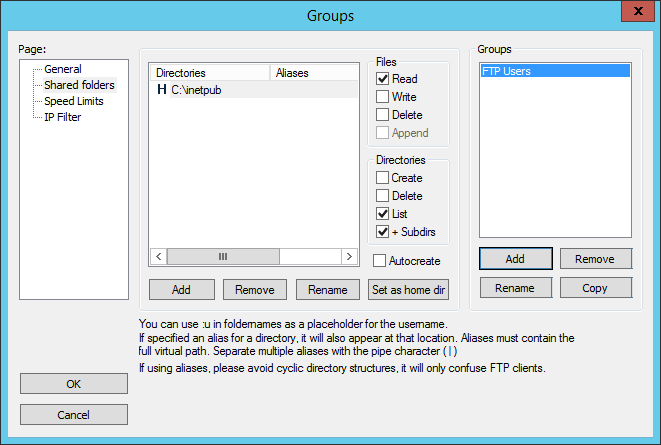Enable the Directories Delete permission
Screen dimensions: 661x445
pos(382,196)
